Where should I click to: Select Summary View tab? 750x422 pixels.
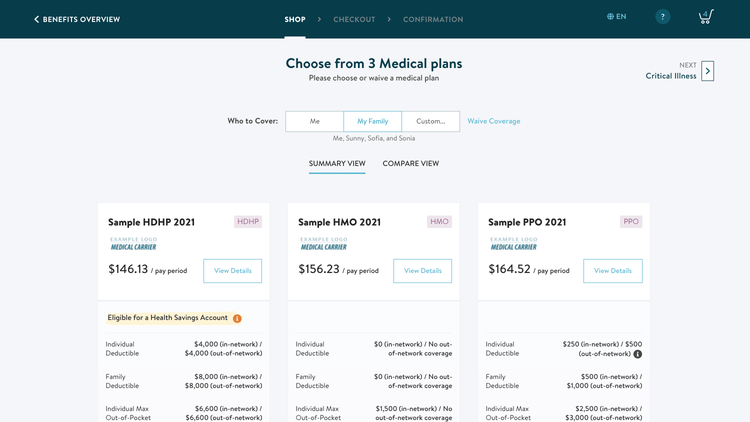[x=337, y=164]
